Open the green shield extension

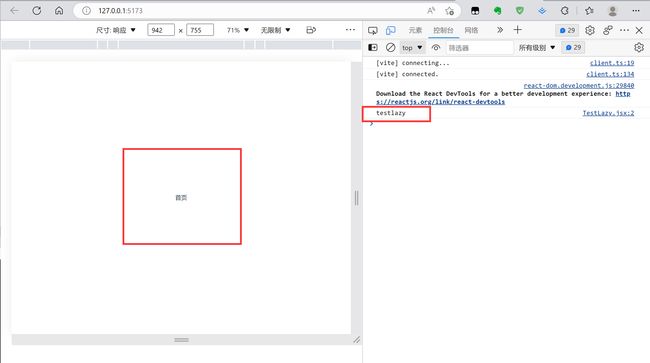[520, 11]
